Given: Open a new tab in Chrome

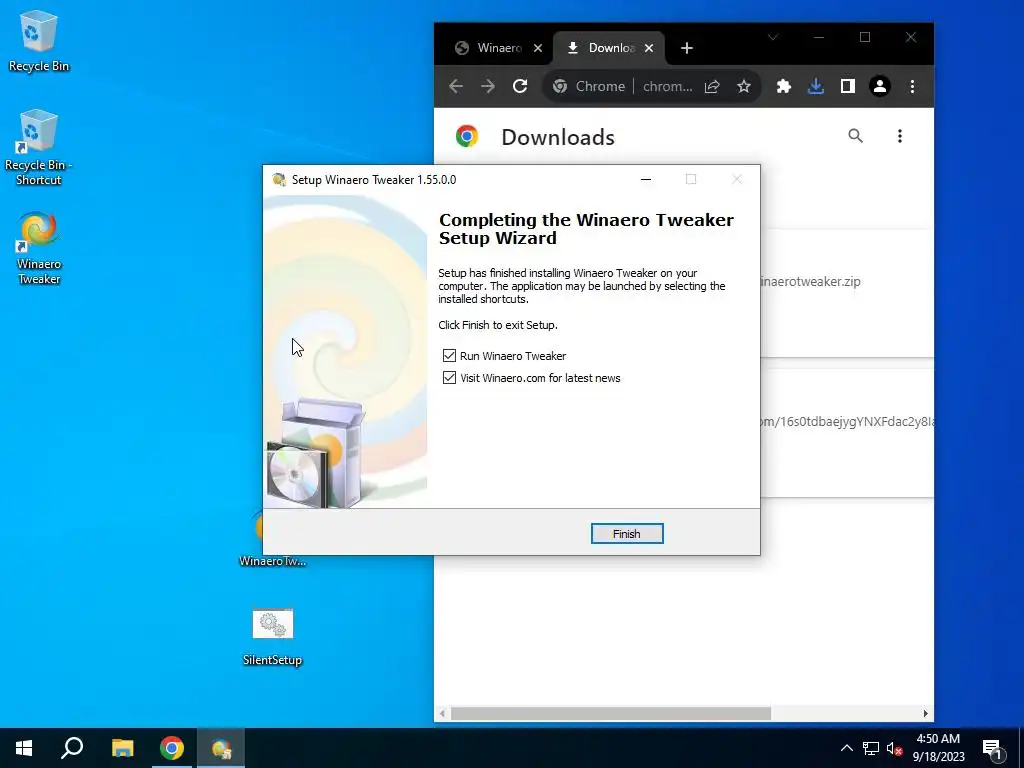Looking at the screenshot, I should [x=686, y=48].
